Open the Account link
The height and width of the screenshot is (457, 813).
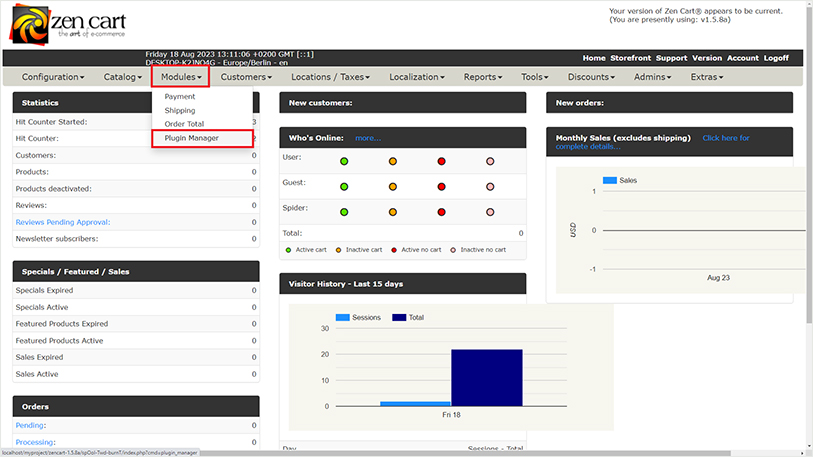[x=742, y=58]
